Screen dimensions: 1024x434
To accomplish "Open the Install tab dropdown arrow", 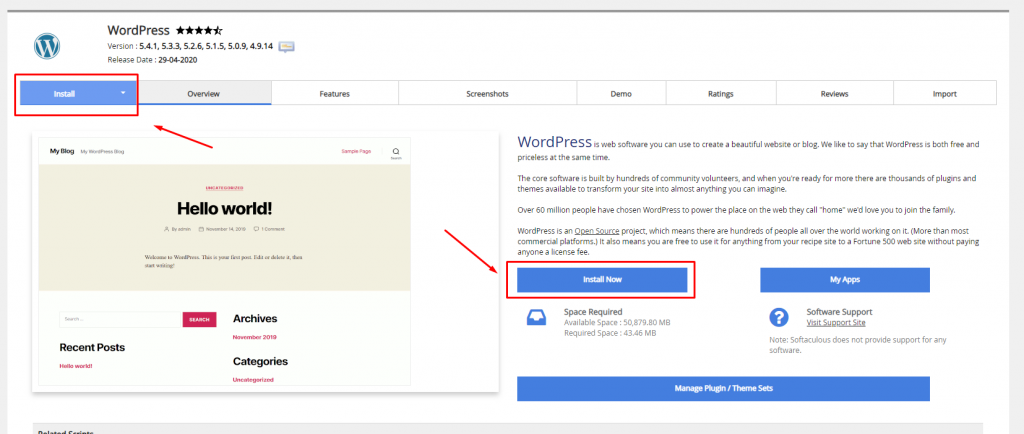I will click(122, 93).
